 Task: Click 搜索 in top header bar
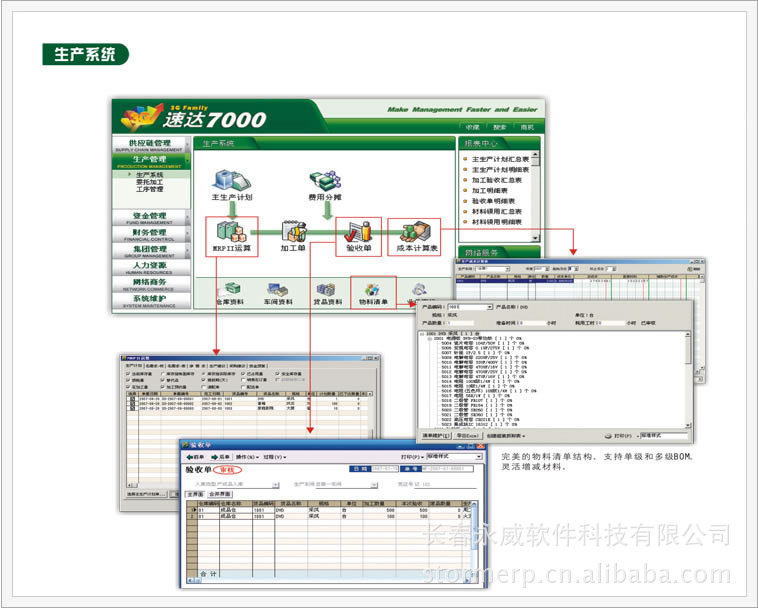point(499,127)
